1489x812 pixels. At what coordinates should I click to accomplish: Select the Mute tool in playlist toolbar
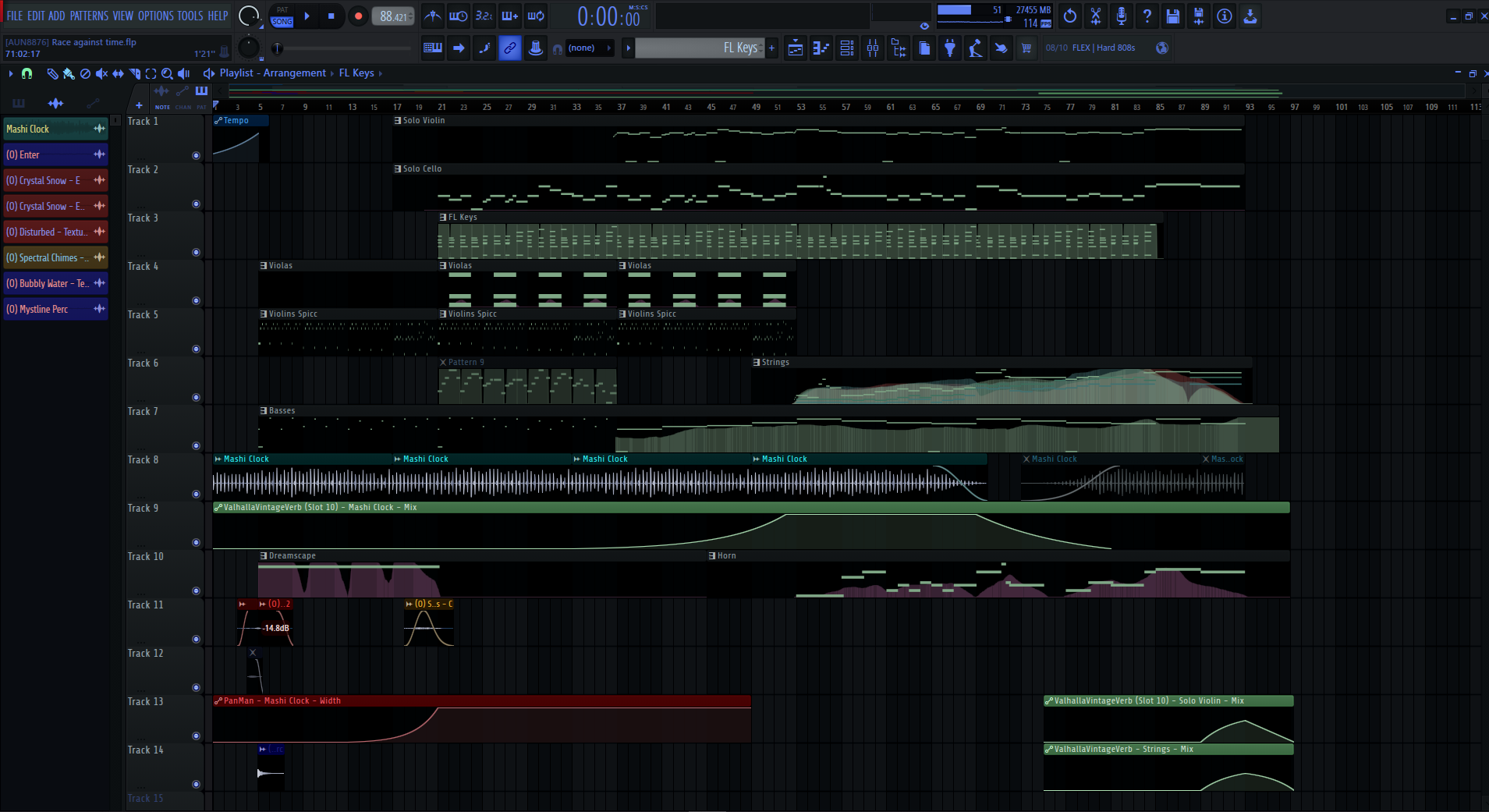(101, 73)
